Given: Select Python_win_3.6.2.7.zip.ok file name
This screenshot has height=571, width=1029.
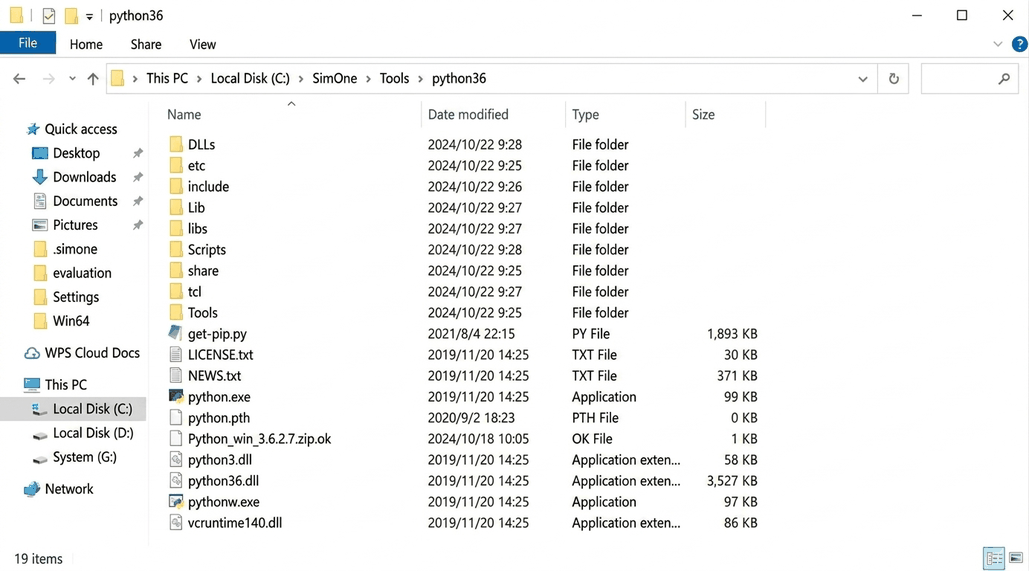Looking at the screenshot, I should point(259,438).
